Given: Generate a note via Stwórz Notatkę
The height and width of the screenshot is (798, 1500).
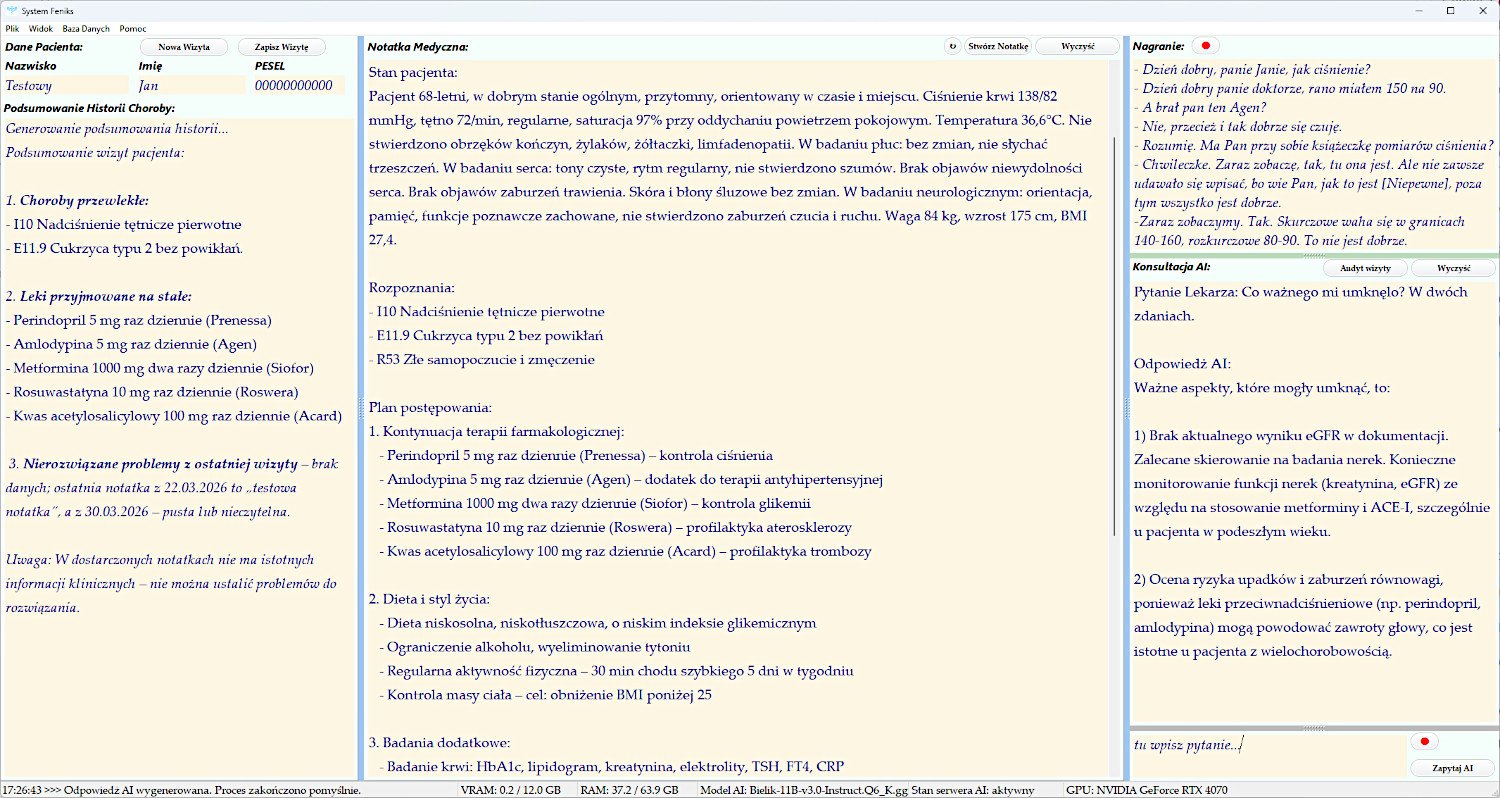Looking at the screenshot, I should [x=998, y=45].
